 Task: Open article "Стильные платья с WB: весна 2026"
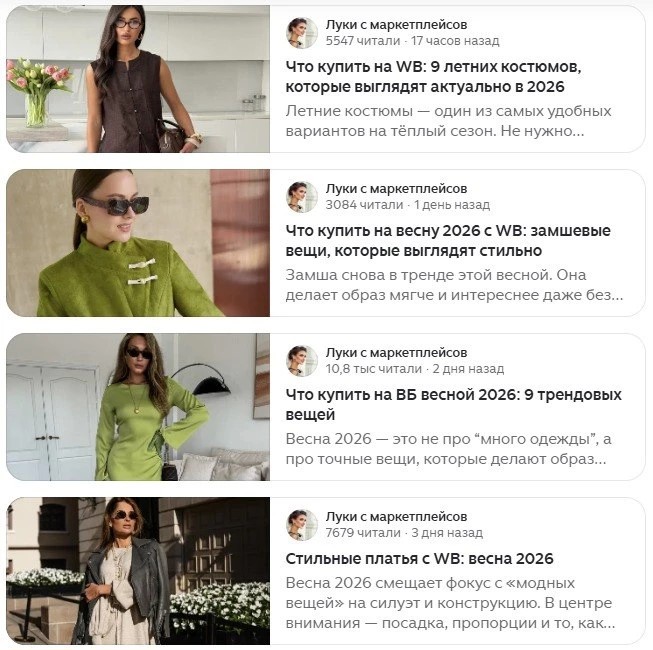pyautogui.click(x=419, y=559)
